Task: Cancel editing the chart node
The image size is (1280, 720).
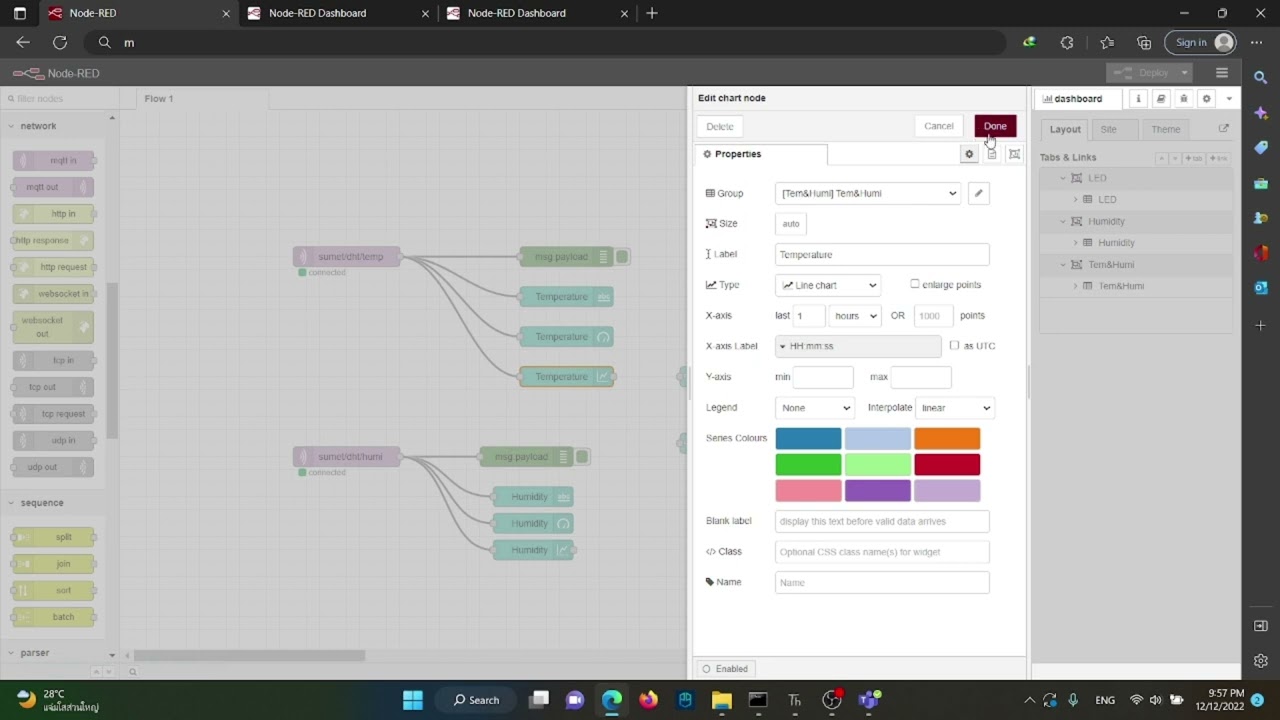Action: [939, 126]
